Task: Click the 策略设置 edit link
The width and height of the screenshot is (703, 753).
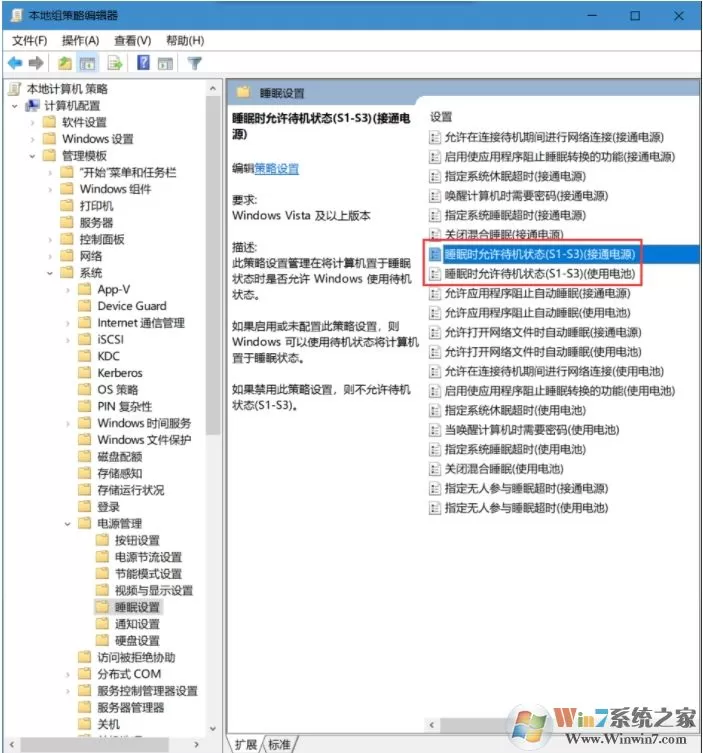Action: point(277,169)
